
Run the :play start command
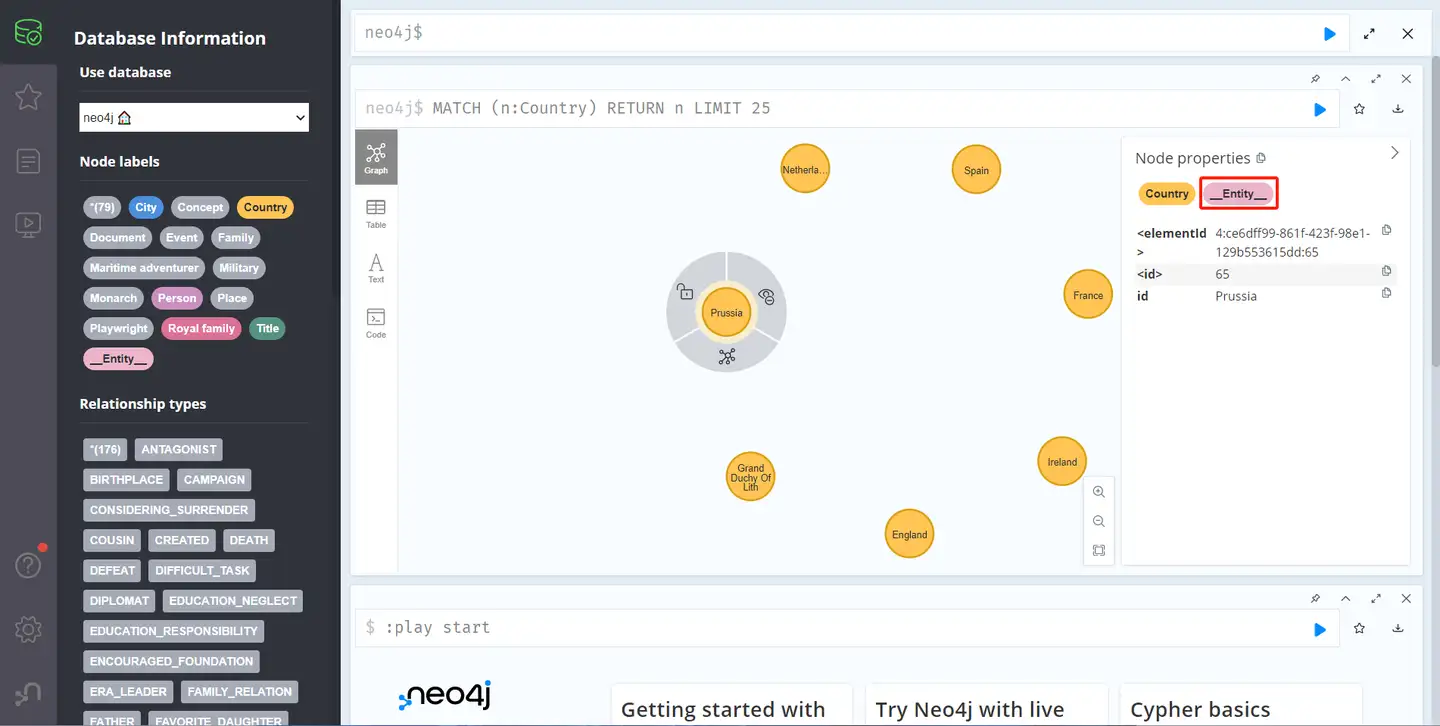[x=1320, y=629]
